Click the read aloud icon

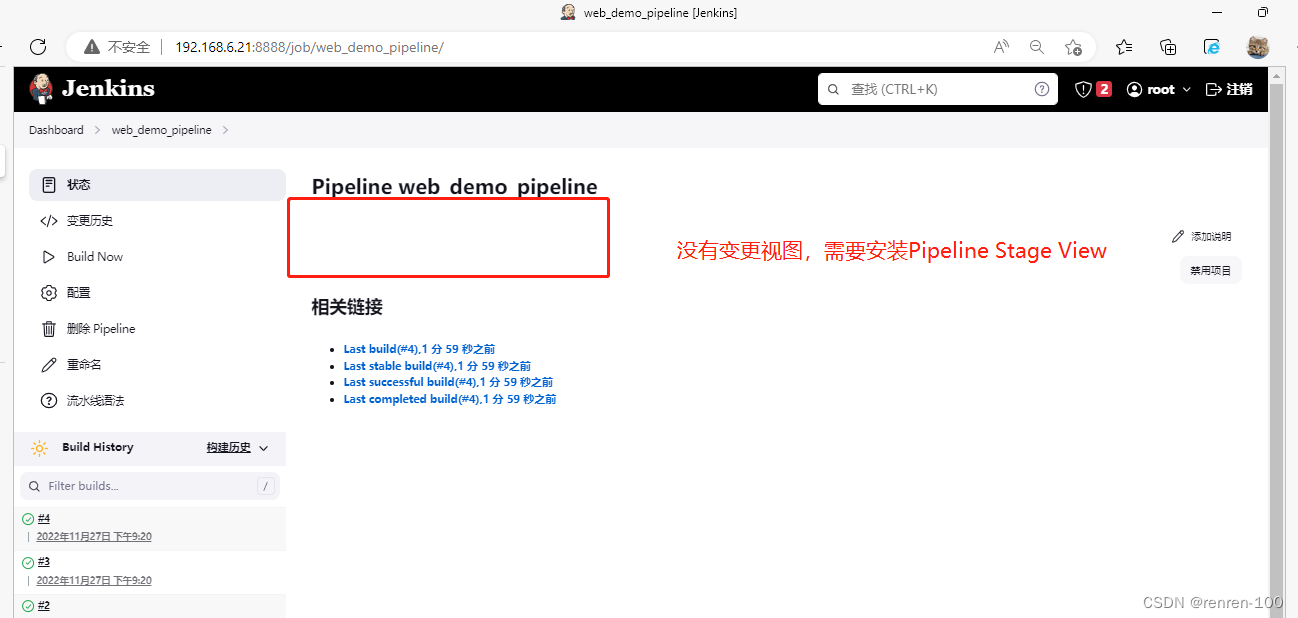1001,46
